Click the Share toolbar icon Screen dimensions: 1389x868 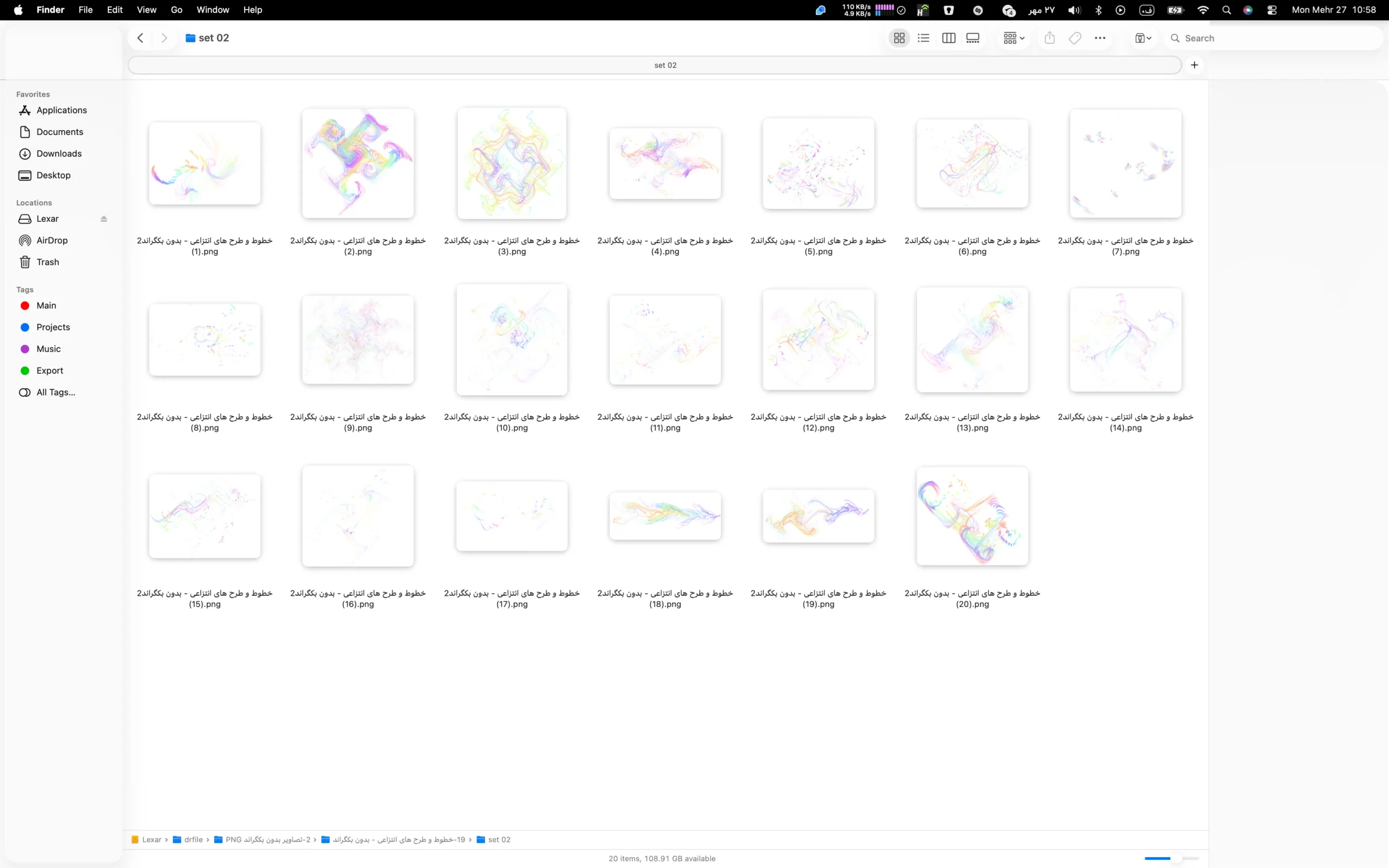coord(1050,38)
